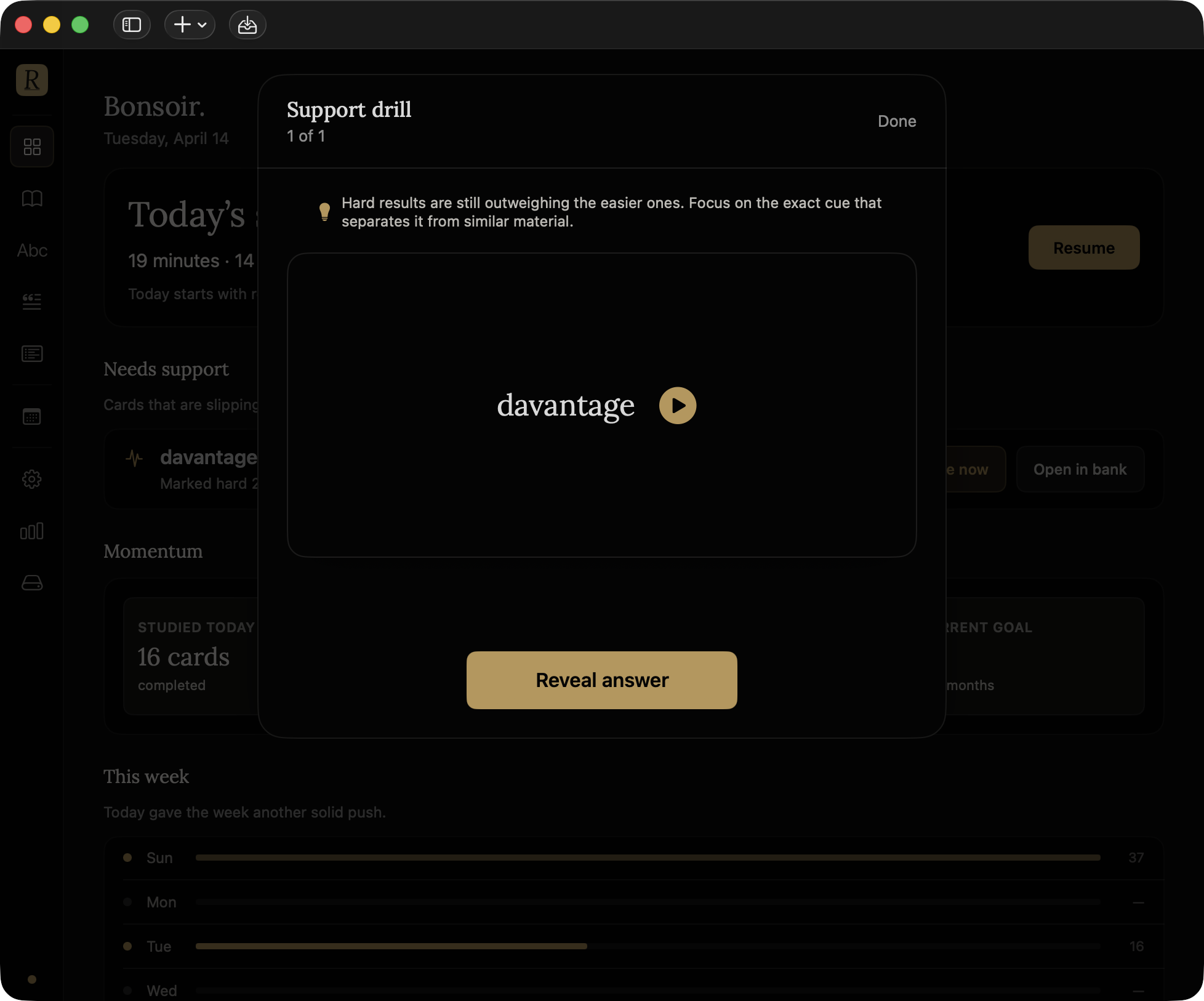Click the Reveal answer button
Viewport: 1204px width, 1001px height.
click(601, 680)
